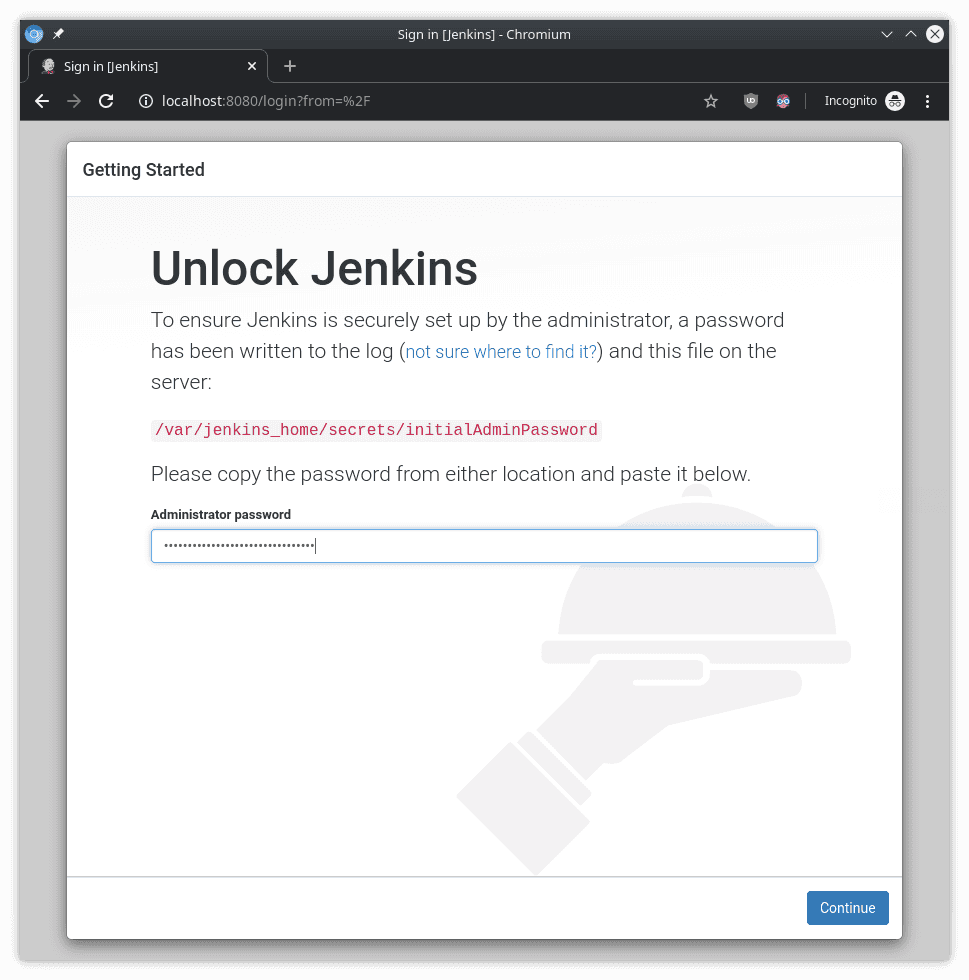Reload the Jenkins login page
This screenshot has width=969, height=980.
(x=106, y=101)
